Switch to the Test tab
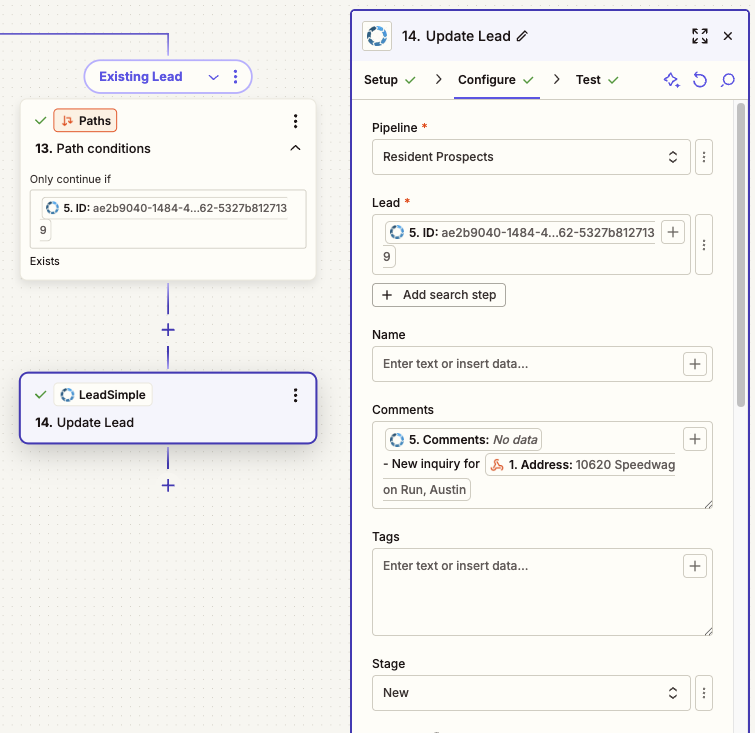The image size is (755, 733). (588, 80)
